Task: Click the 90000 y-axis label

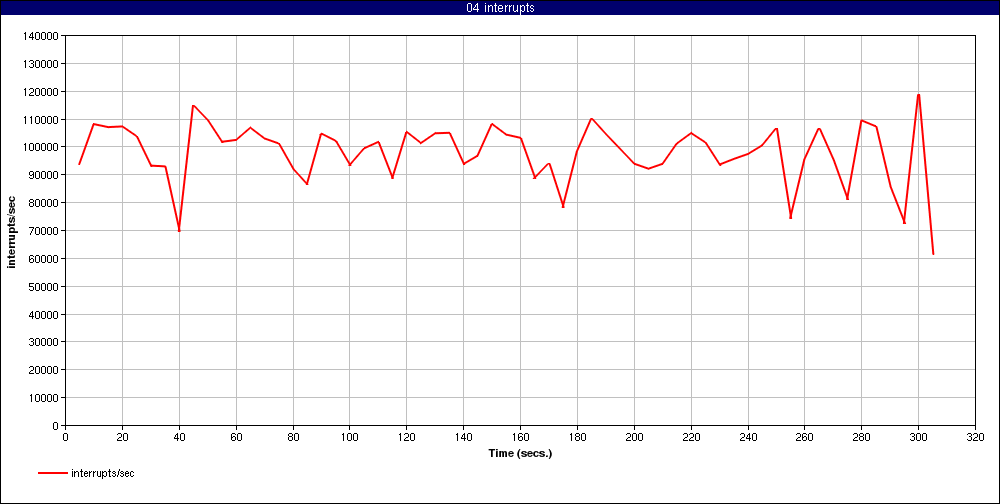Action: tap(43, 175)
